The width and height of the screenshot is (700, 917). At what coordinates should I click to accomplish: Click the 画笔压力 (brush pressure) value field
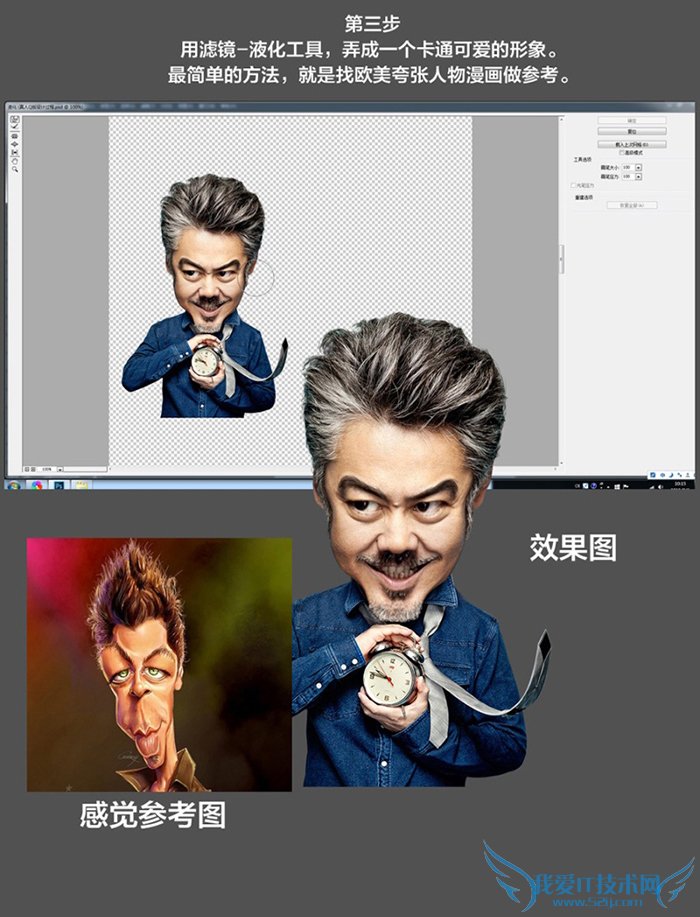[627, 177]
